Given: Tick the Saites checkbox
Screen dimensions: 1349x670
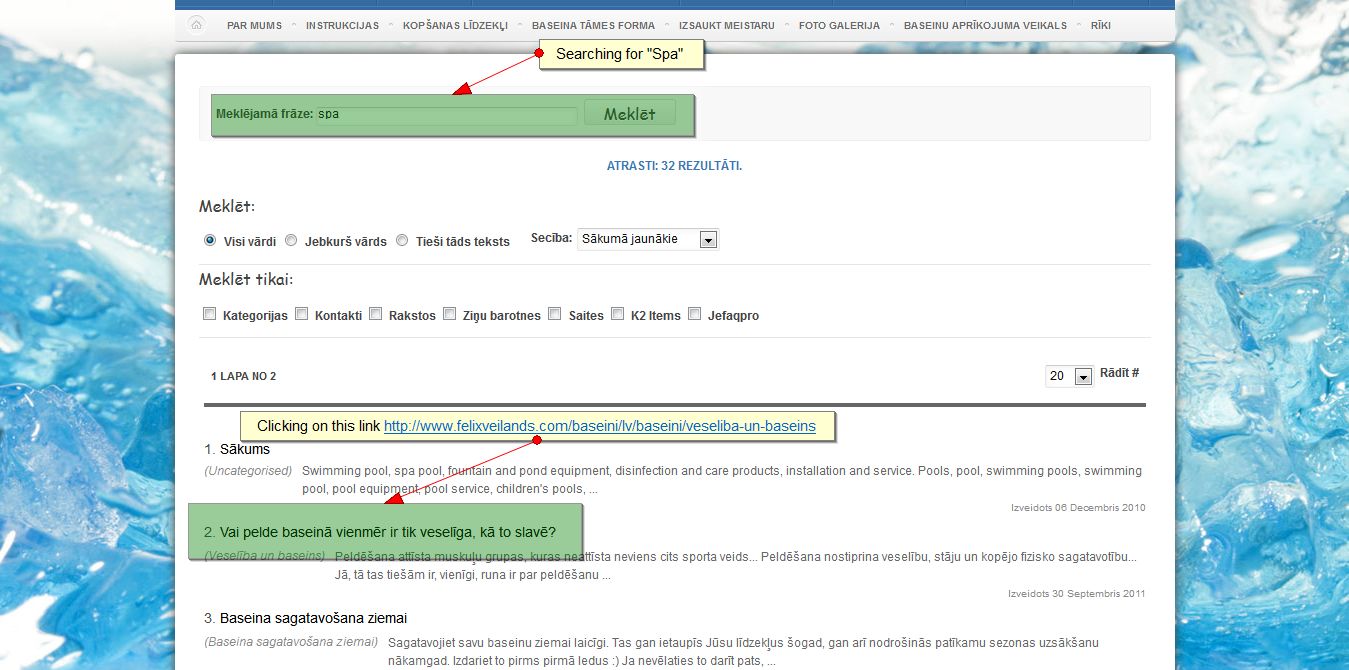Looking at the screenshot, I should point(555,314).
